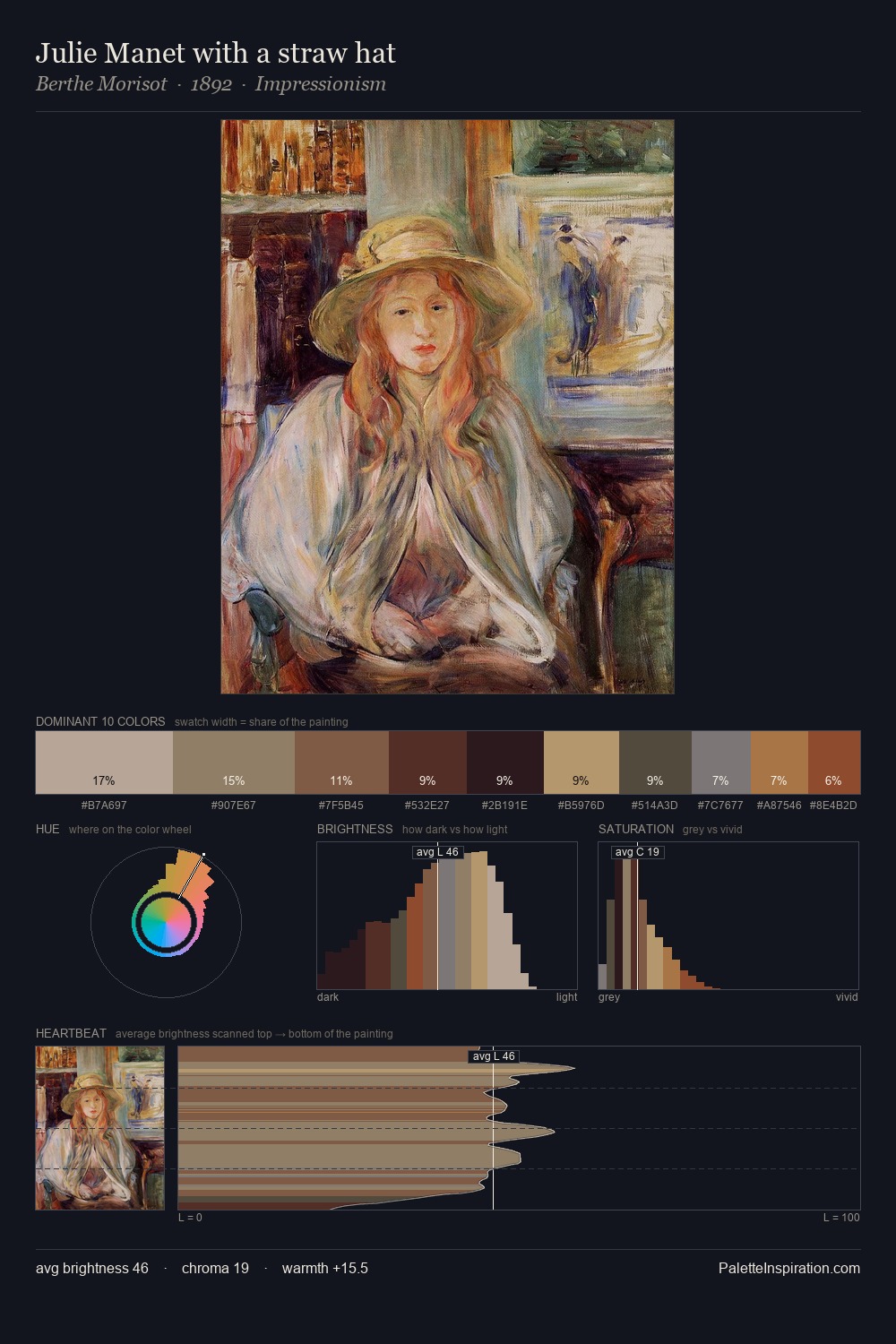Screen dimensions: 896x1344
Task: Click the 'DOMINANT 10 COLORS' heading
Action: tap(100, 721)
